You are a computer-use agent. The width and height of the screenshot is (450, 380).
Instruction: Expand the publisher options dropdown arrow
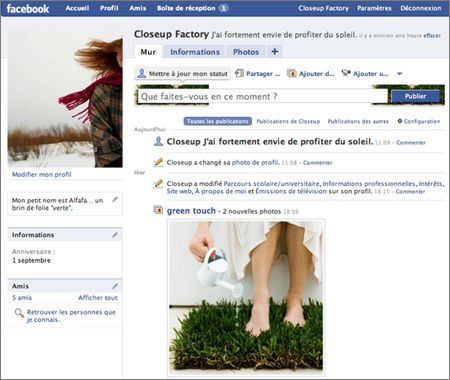click(399, 74)
